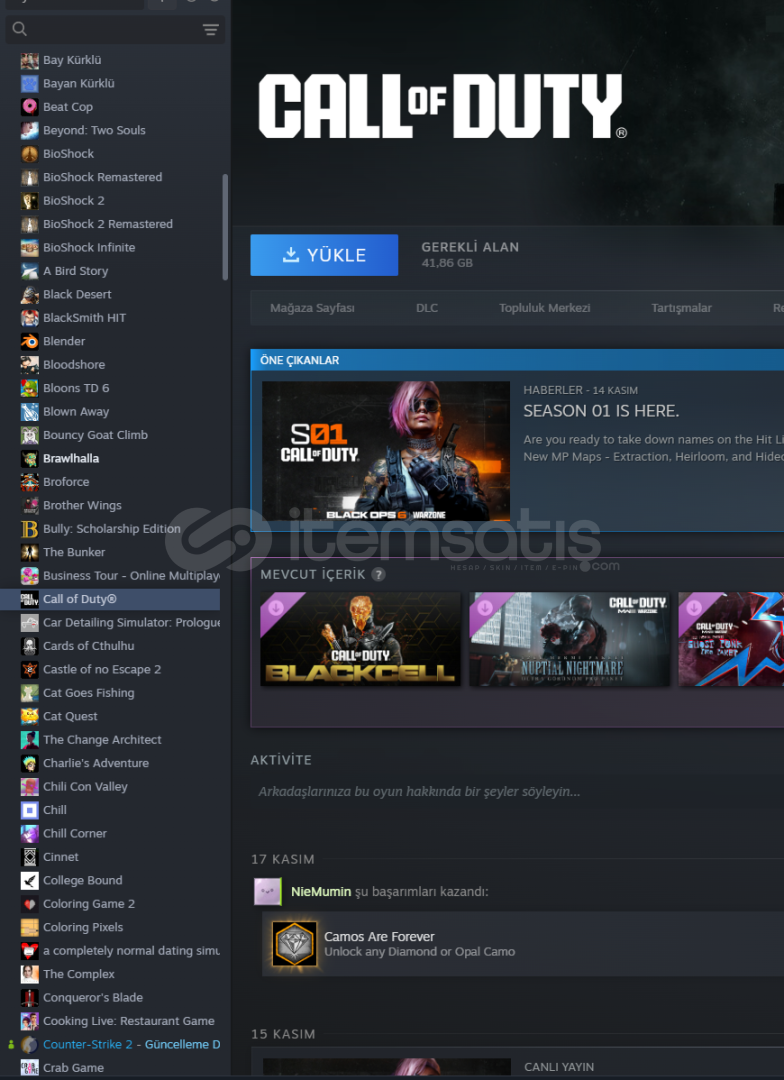Select a completely normal dating simulator entry
This screenshot has width=784, height=1080.
pyautogui.click(x=131, y=951)
